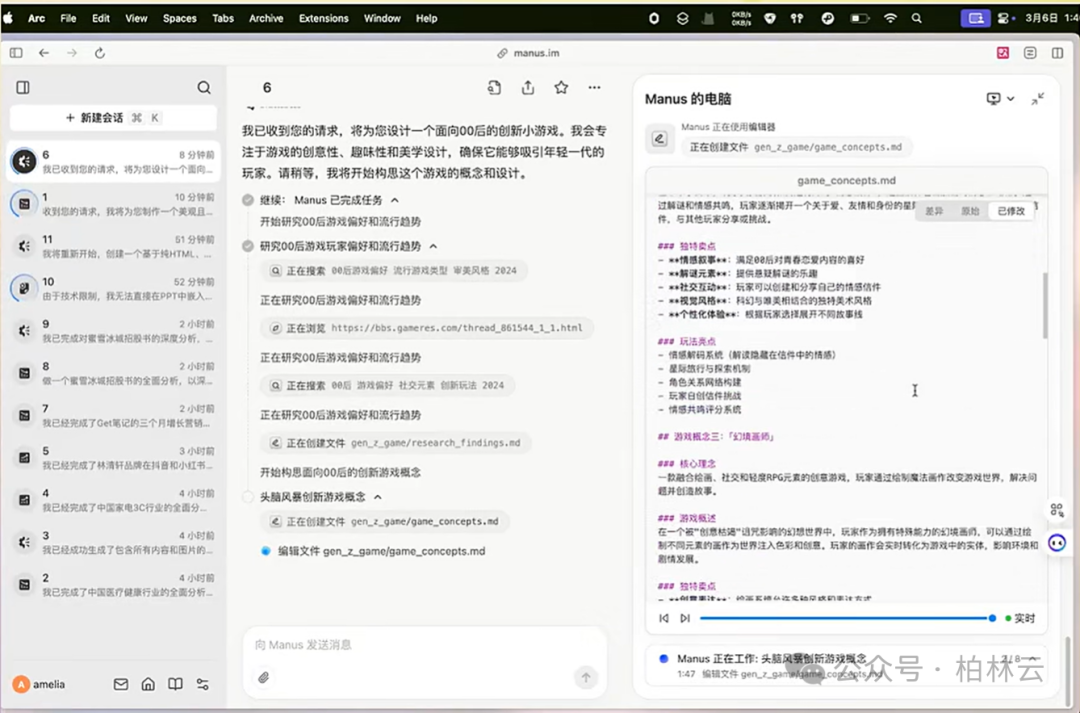This screenshot has width=1080, height=713.
Task: Open the Extensions menu in menu bar
Action: [324, 19]
